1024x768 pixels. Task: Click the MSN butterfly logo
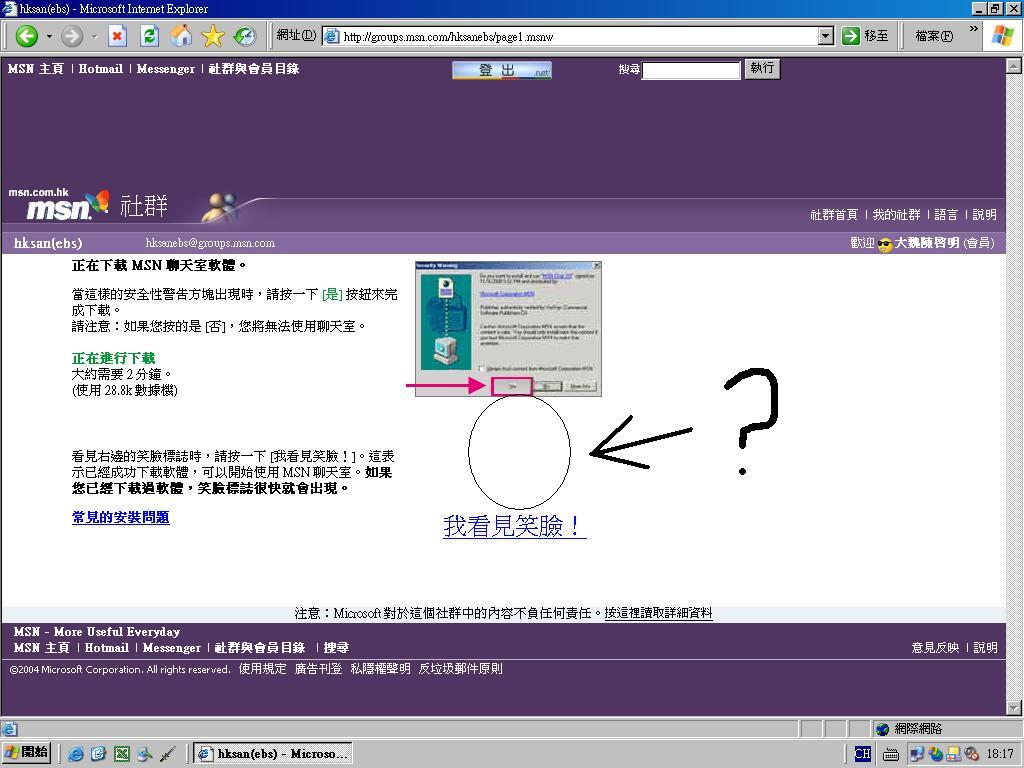coord(67,206)
